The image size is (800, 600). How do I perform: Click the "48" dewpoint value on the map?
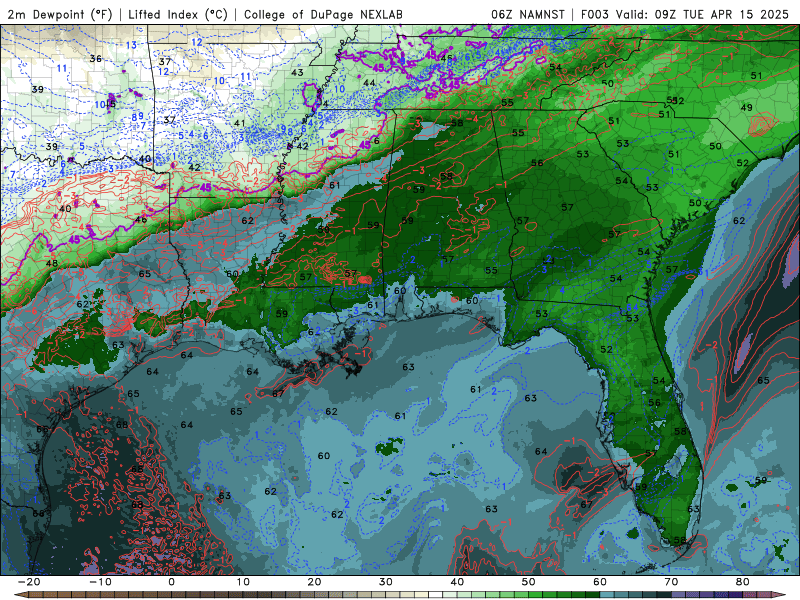click(52, 263)
